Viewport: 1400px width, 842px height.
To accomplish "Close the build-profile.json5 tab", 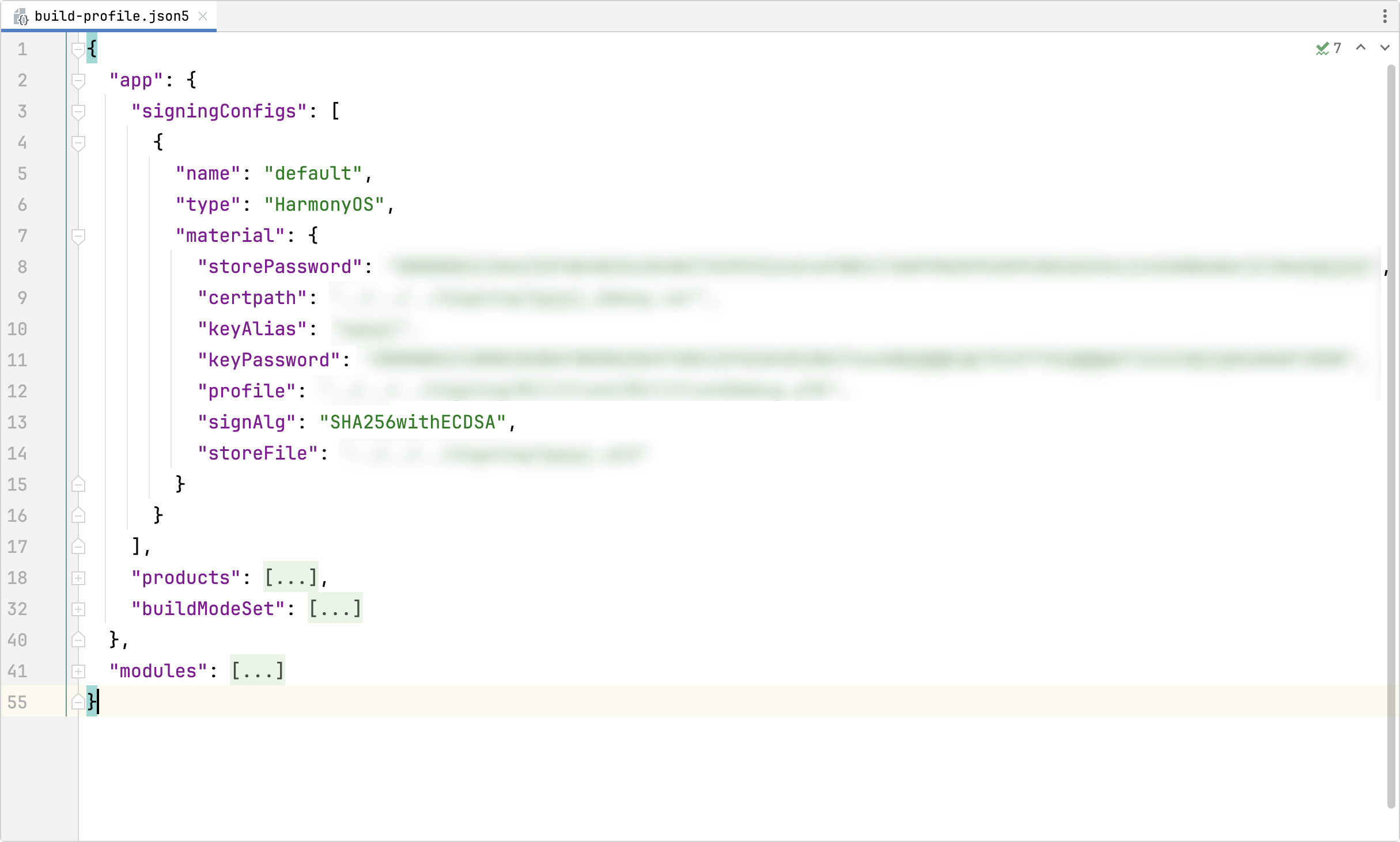I will pos(203,16).
